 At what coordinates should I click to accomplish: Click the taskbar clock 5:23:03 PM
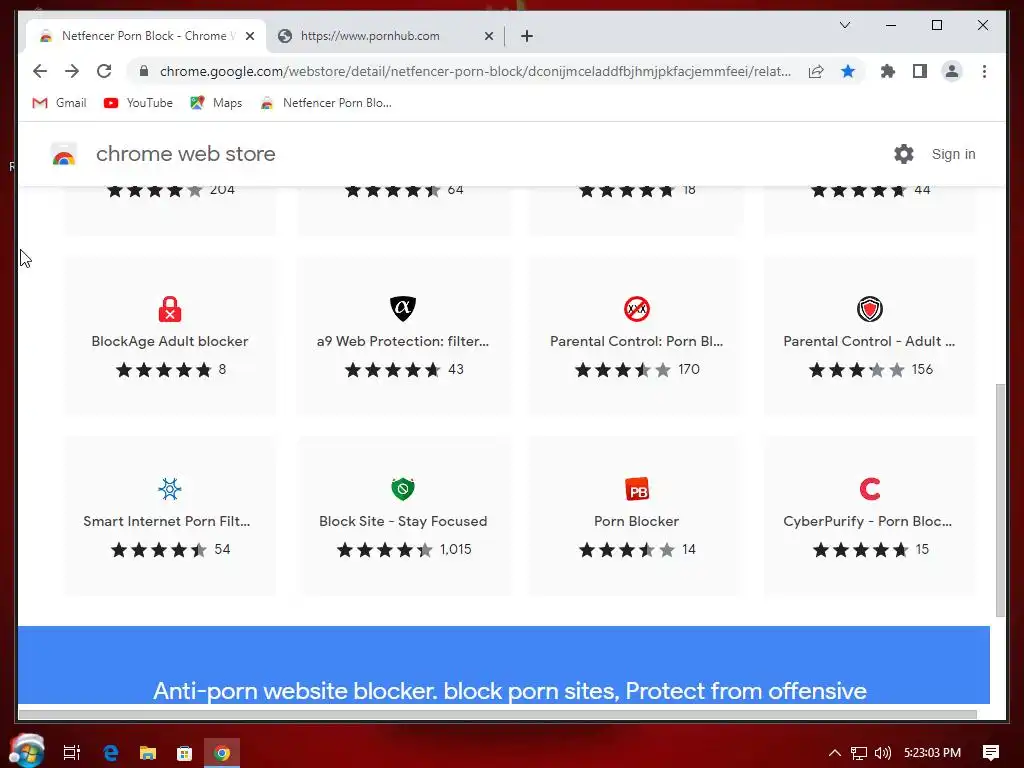pyautogui.click(x=933, y=753)
